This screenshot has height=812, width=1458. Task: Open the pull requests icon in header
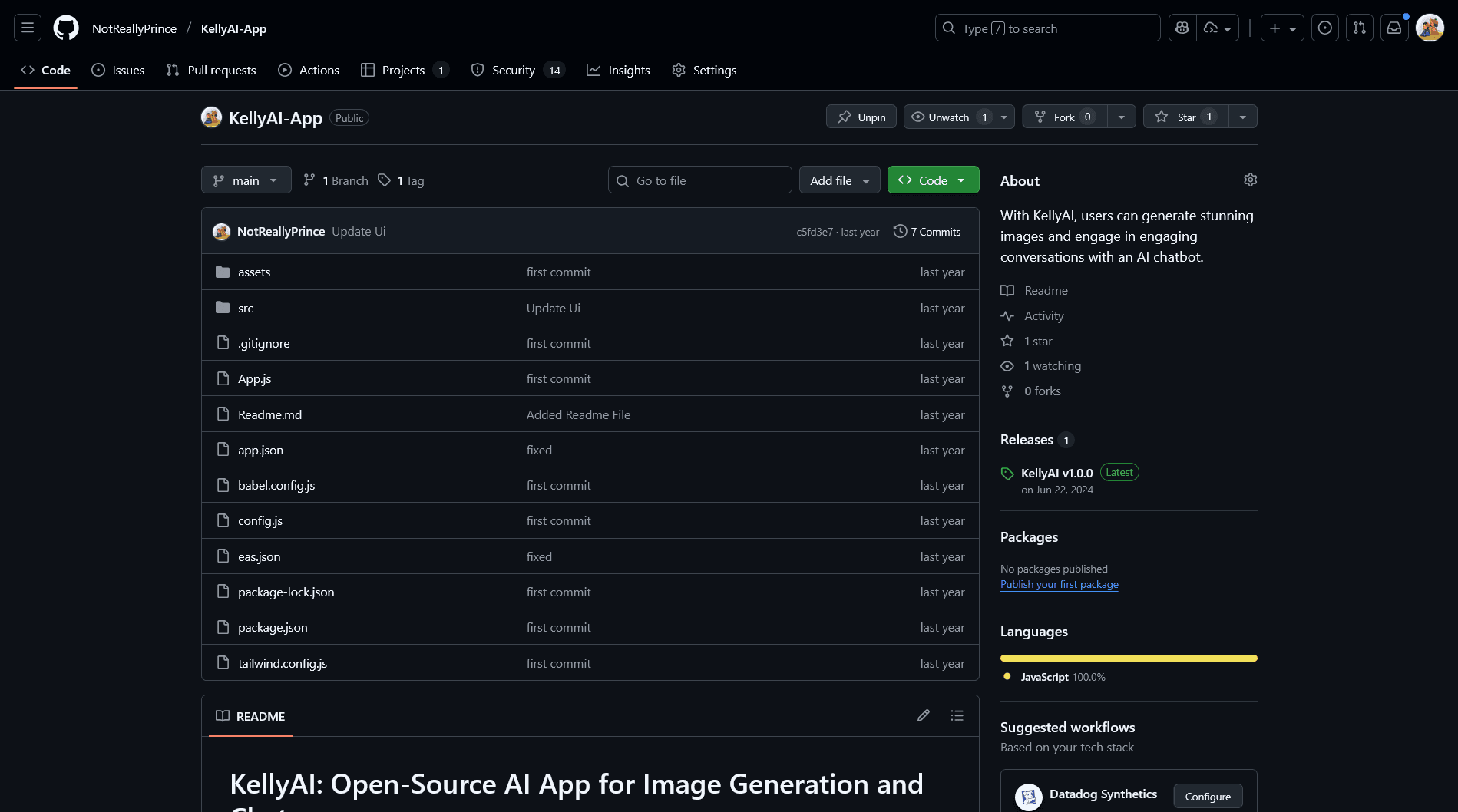click(x=1359, y=28)
